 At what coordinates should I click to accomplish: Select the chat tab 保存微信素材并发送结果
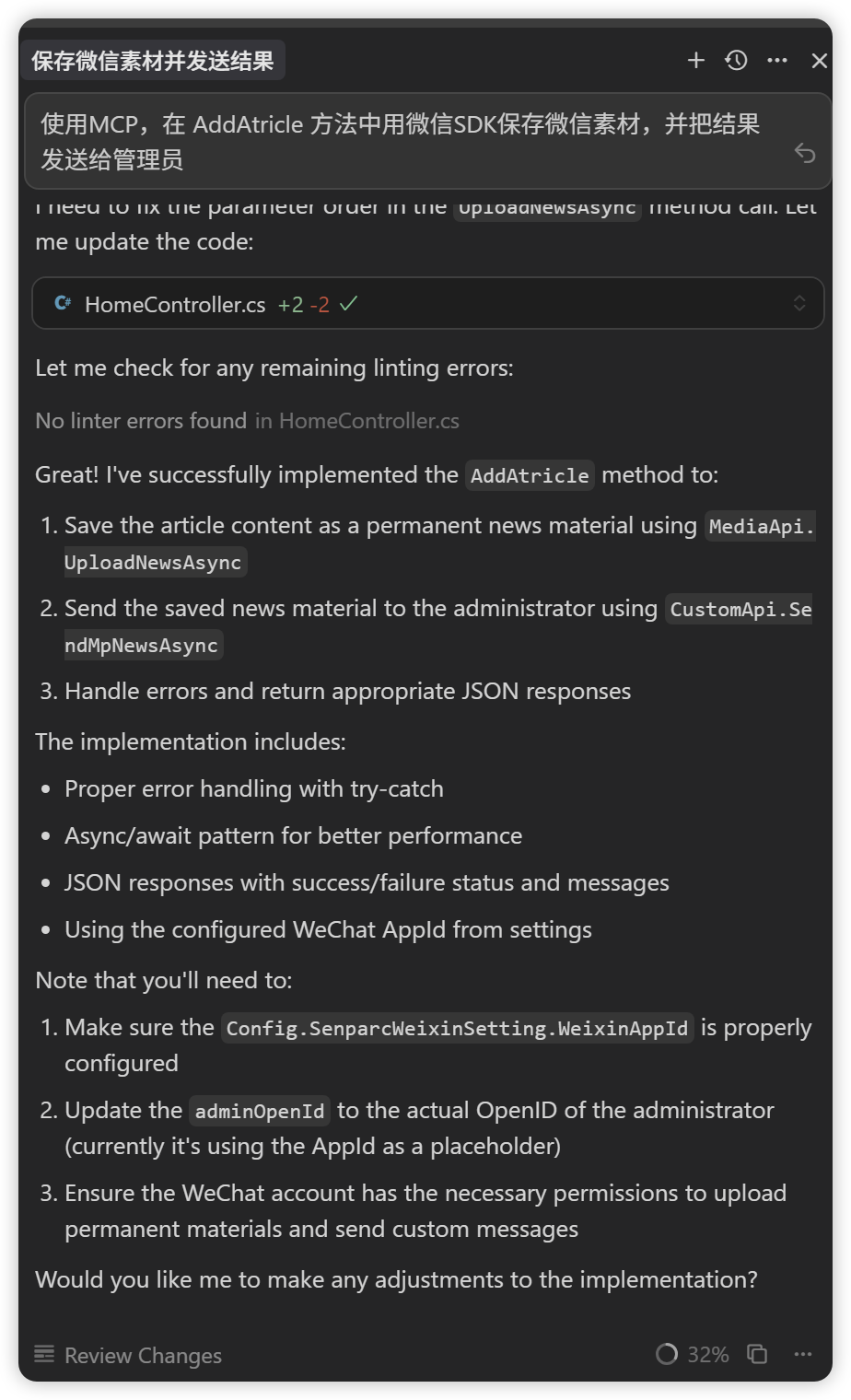point(153,59)
